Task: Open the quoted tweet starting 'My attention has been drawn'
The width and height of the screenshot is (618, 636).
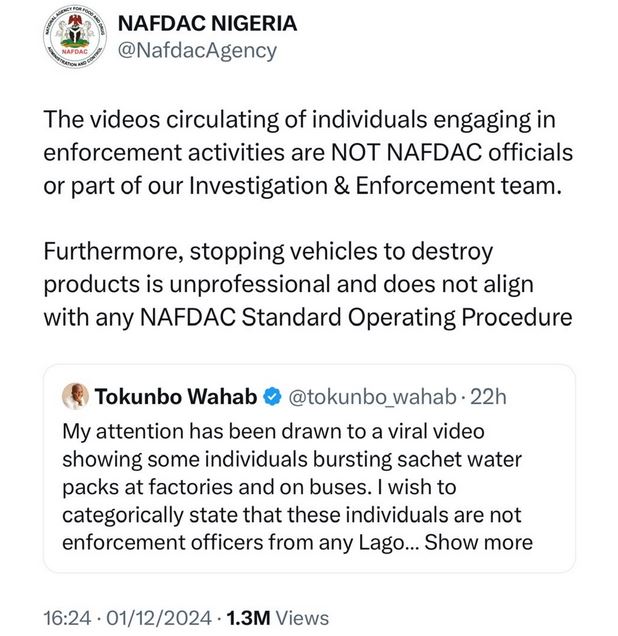Action: pyautogui.click(x=309, y=468)
